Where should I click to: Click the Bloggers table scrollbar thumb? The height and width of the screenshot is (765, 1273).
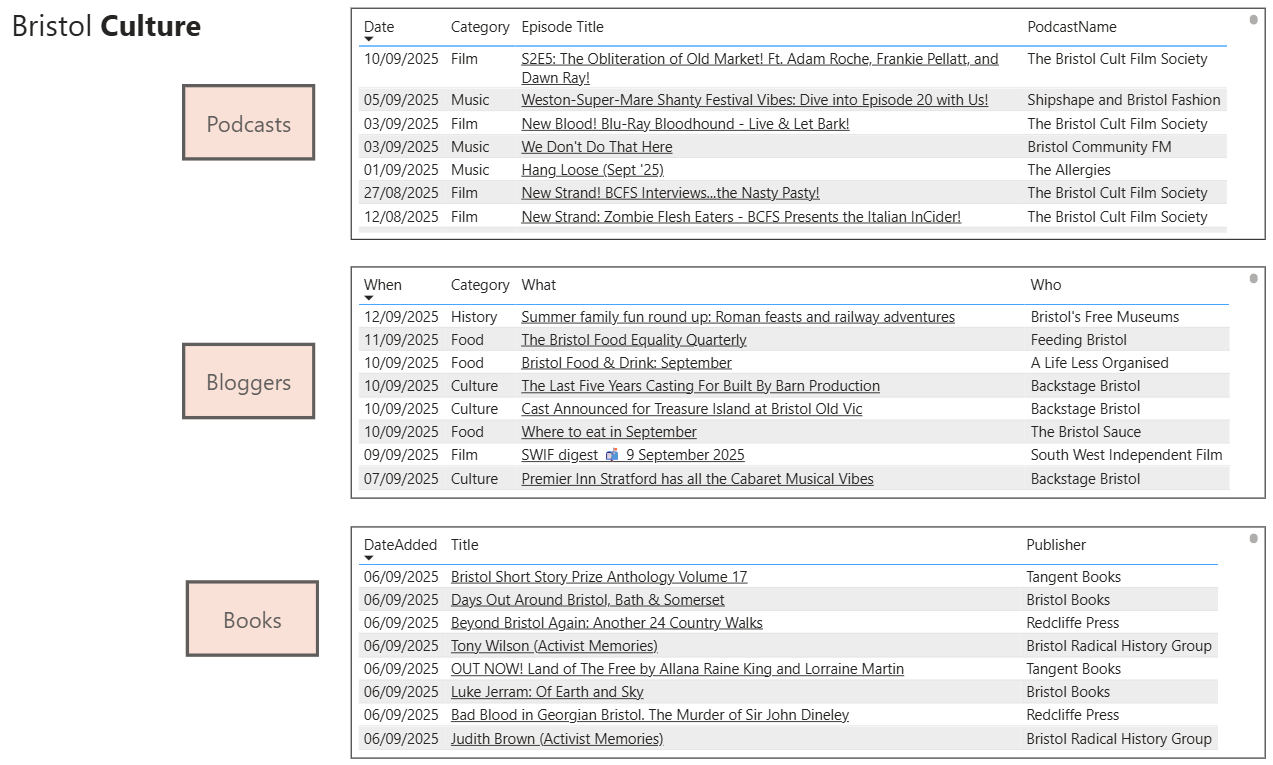pos(1254,278)
